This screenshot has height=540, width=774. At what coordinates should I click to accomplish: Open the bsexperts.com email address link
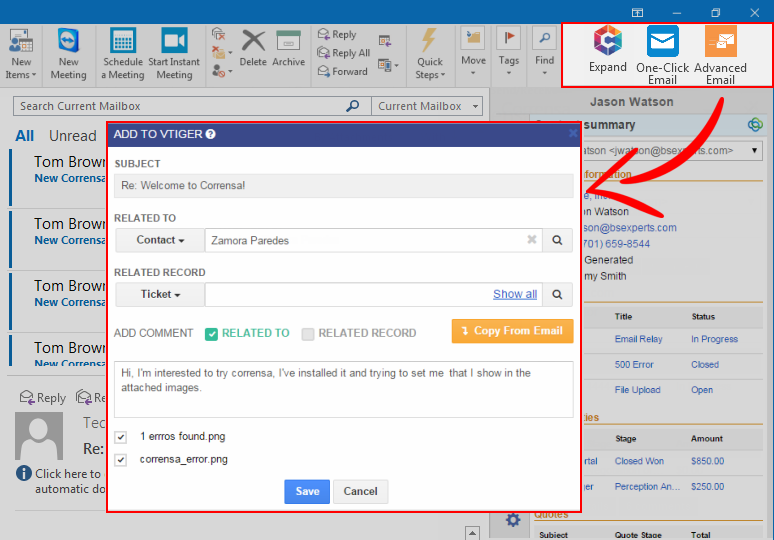pos(630,228)
